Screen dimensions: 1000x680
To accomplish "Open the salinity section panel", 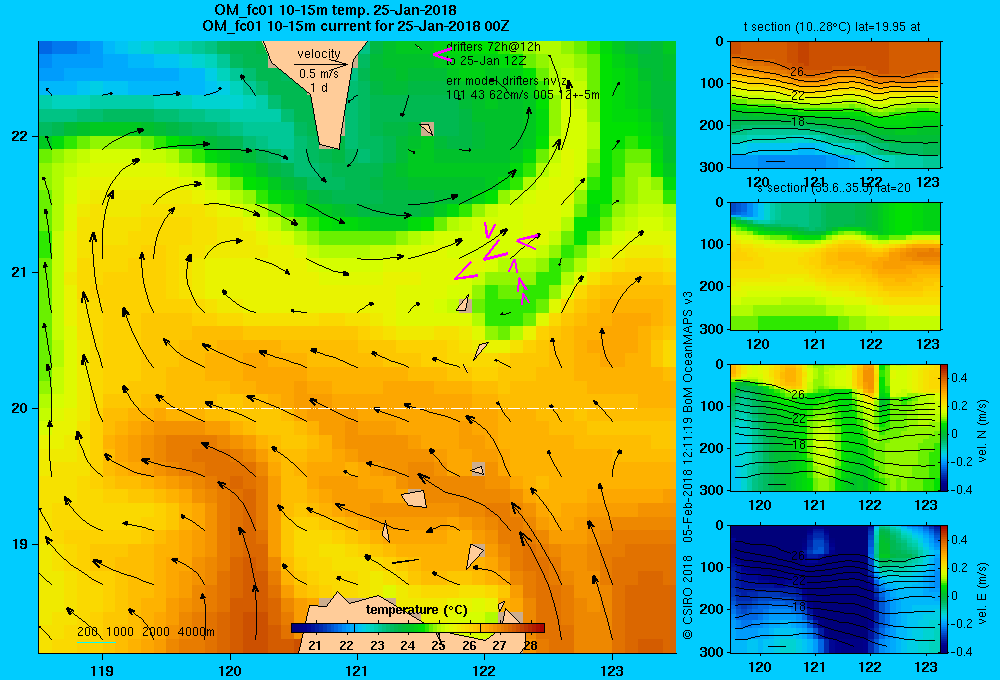I will [835, 266].
